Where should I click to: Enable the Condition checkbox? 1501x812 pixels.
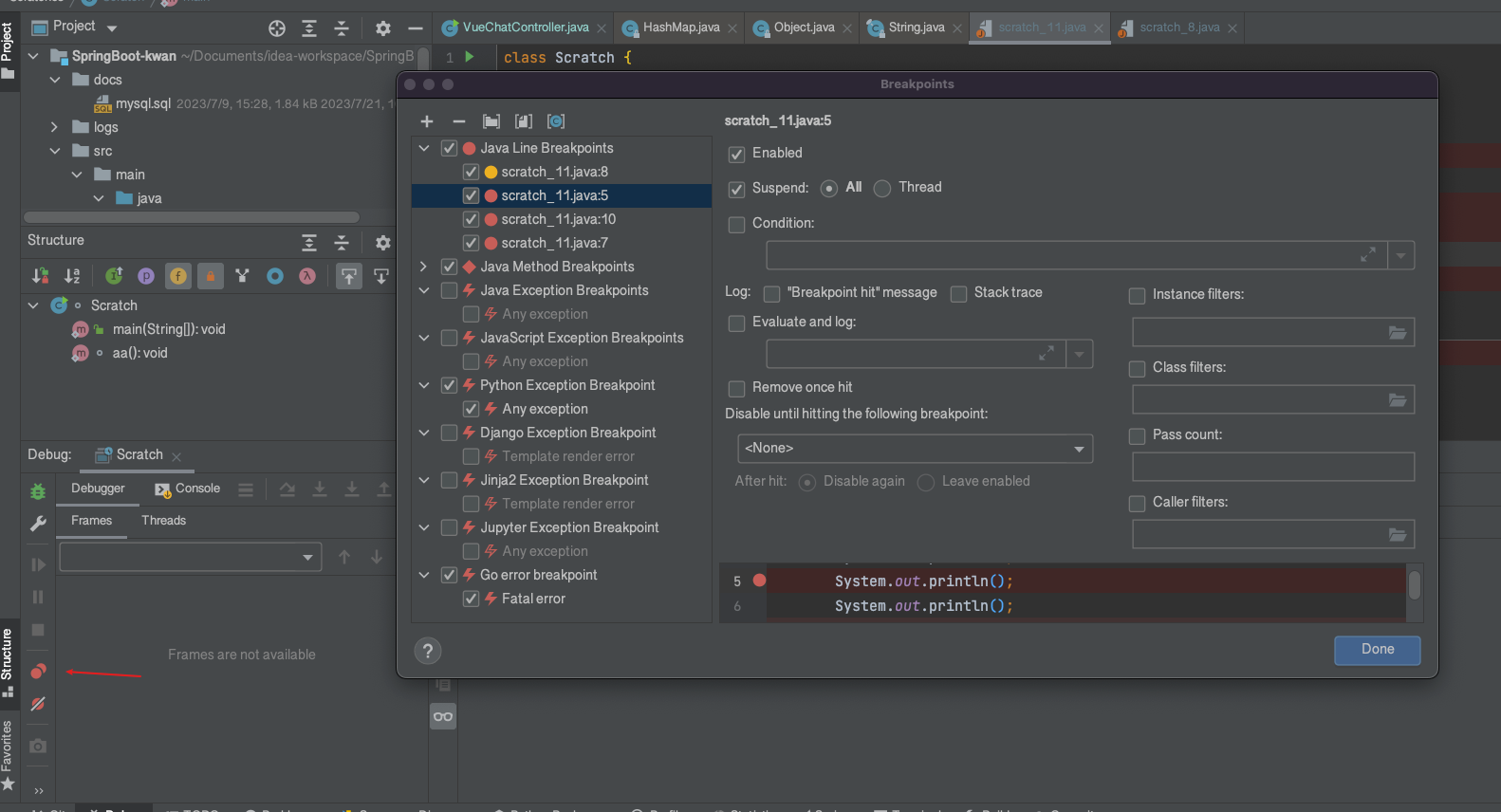736,225
